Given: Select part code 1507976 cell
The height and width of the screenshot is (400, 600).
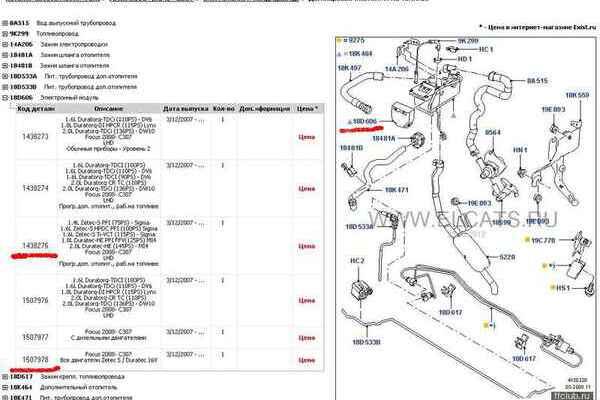Looking at the screenshot, I should [x=36, y=300].
